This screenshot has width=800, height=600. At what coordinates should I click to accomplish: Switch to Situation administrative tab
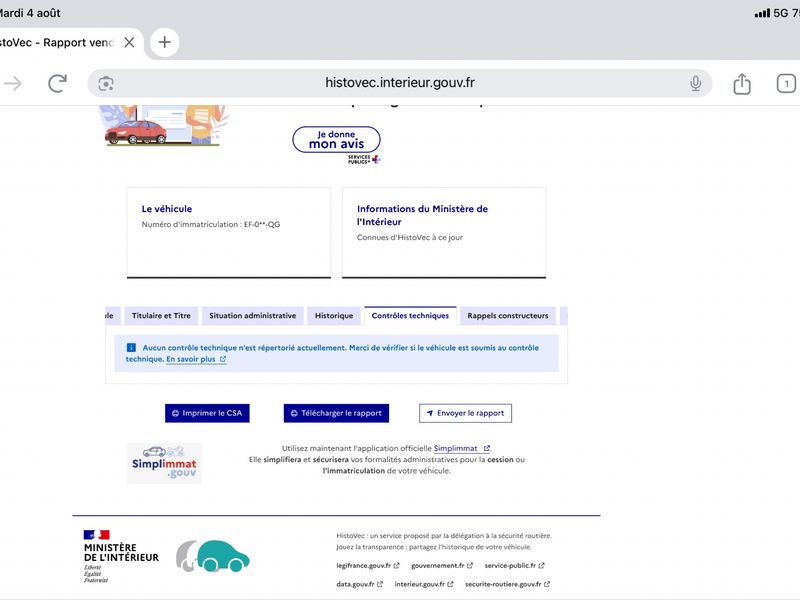pyautogui.click(x=253, y=316)
